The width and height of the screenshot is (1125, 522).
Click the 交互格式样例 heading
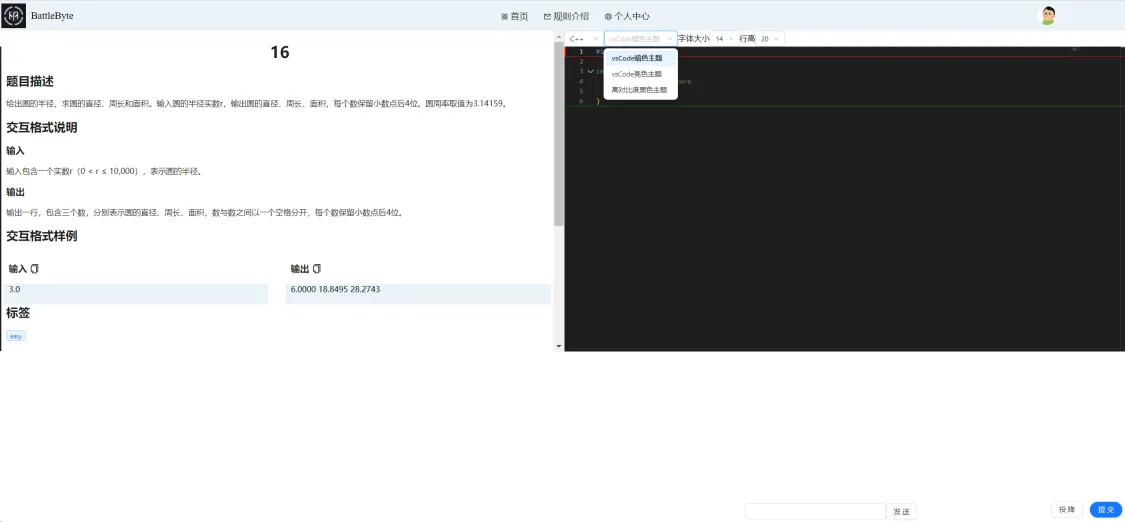tap(42, 236)
